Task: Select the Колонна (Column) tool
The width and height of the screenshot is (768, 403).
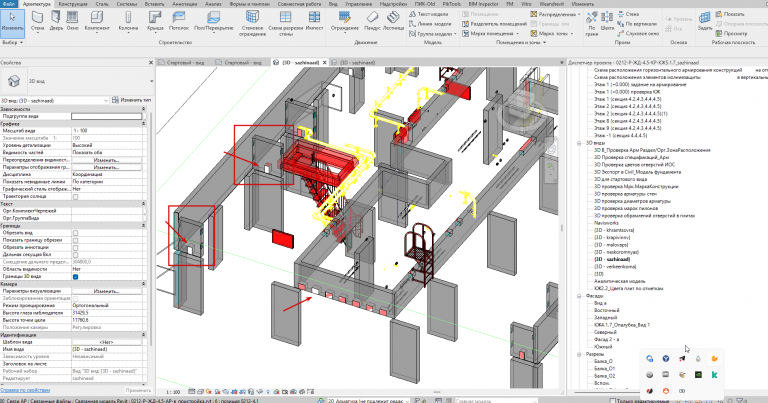Action: pos(128,21)
